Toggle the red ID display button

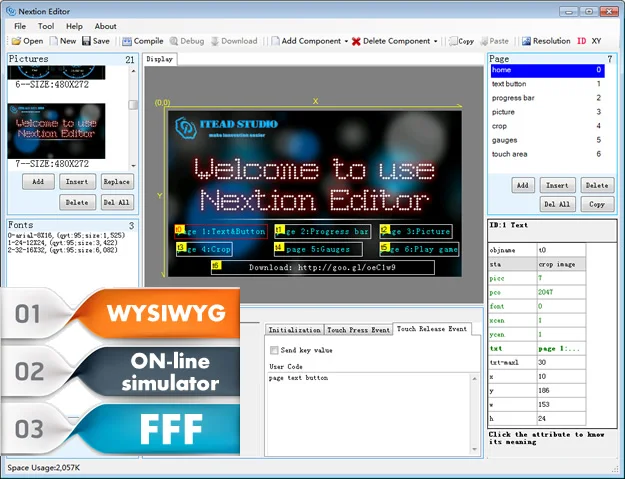pyautogui.click(x=581, y=41)
